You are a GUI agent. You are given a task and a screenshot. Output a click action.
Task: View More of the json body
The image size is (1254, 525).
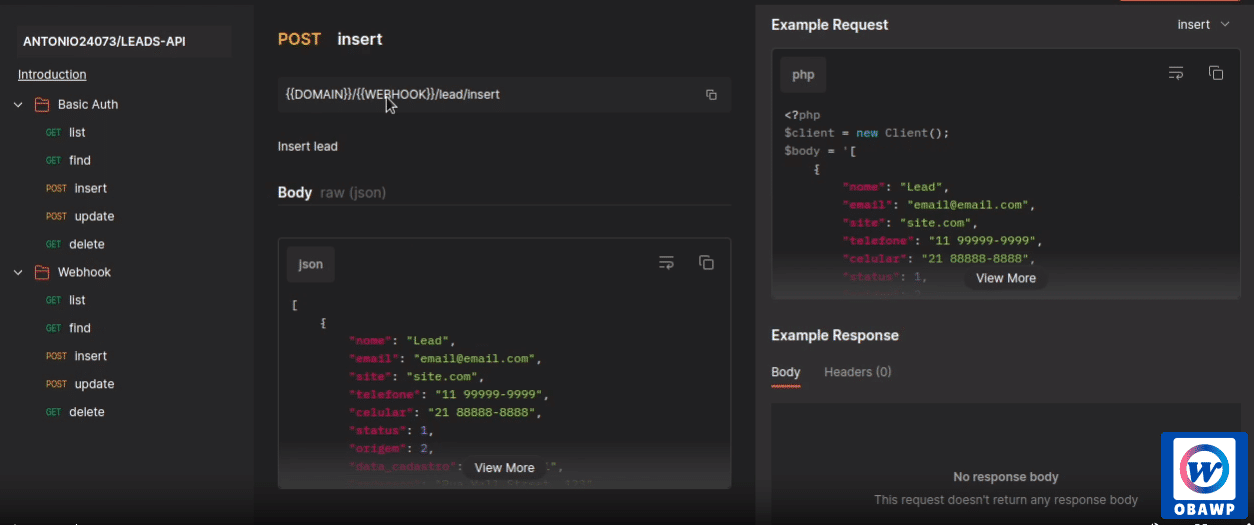tap(504, 468)
